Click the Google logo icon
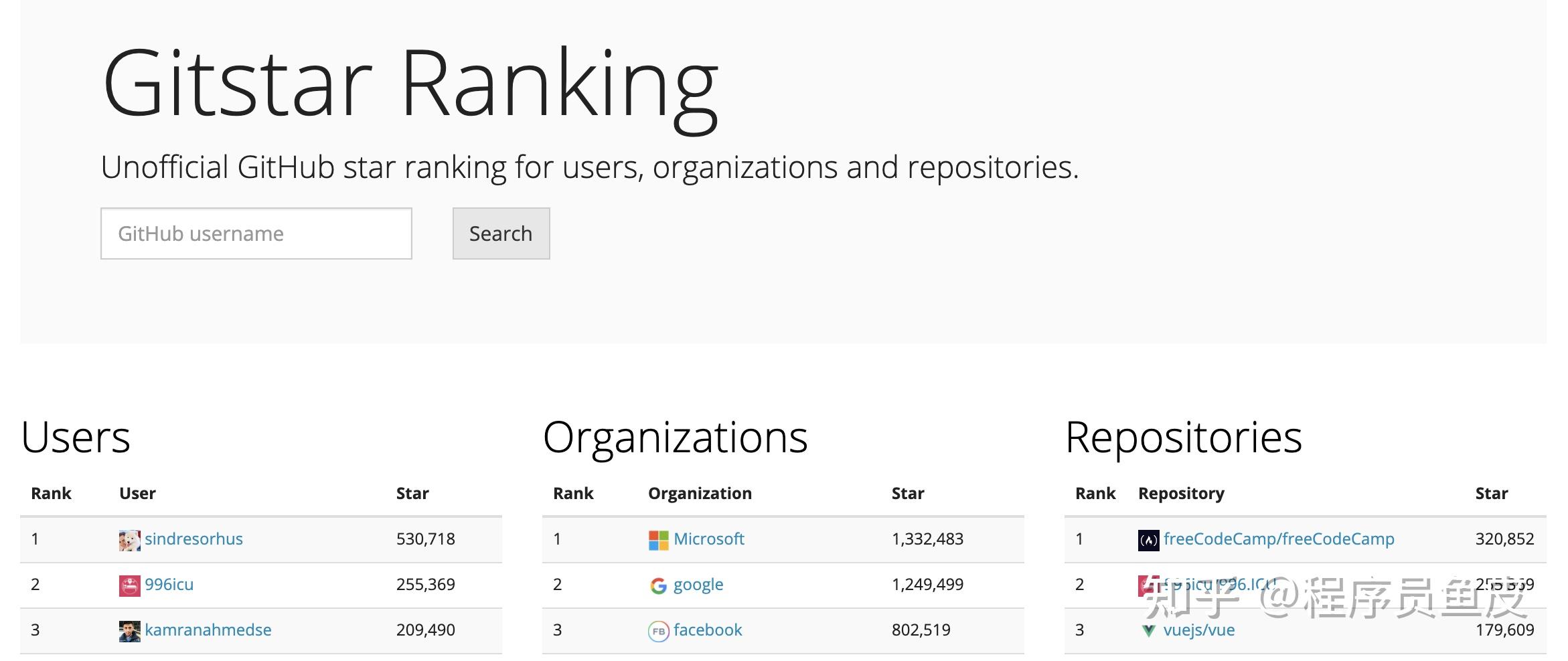This screenshot has width=1568, height=661. (658, 585)
